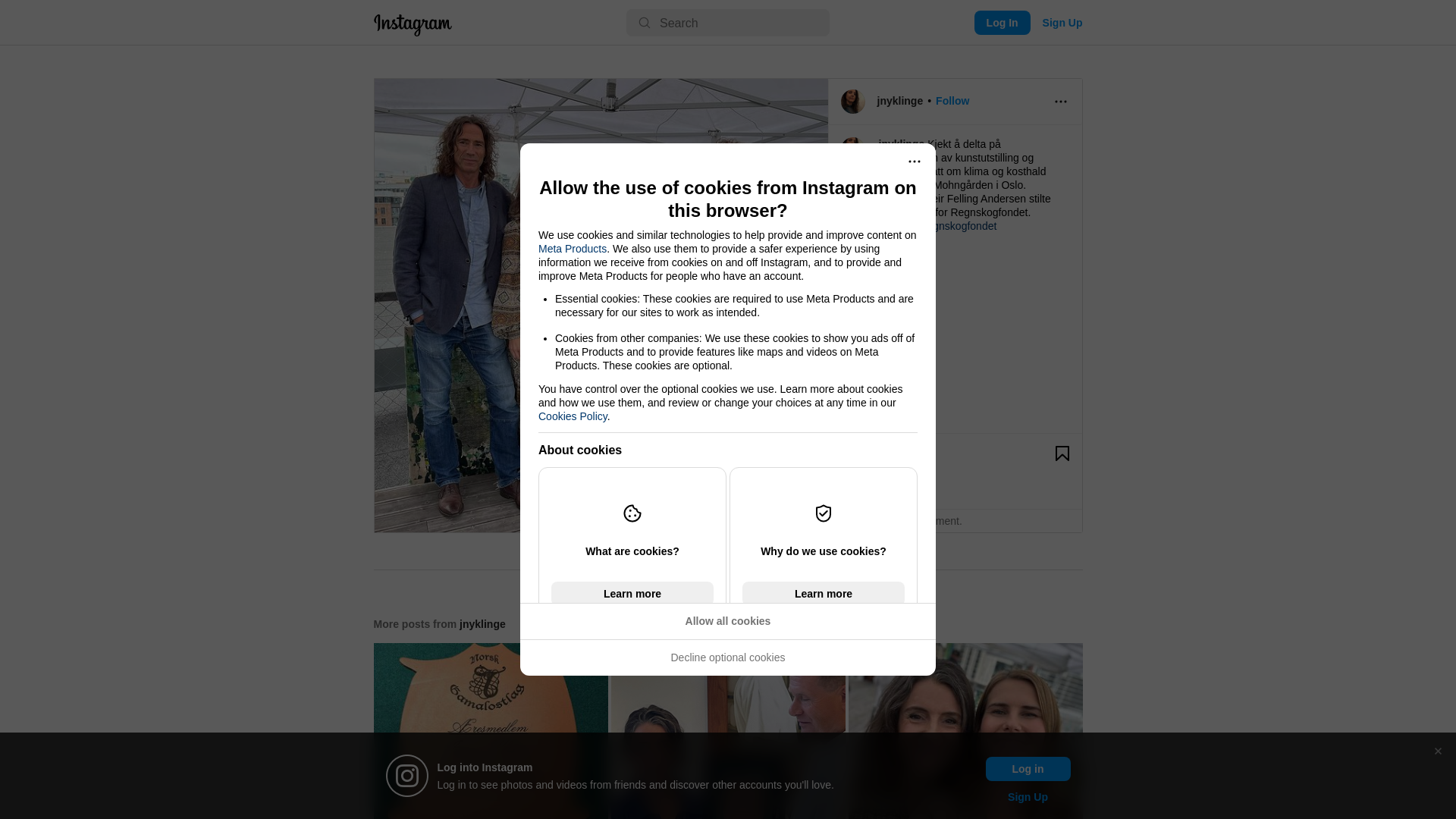Follow the jnyklinge account
The width and height of the screenshot is (1456, 819).
coord(952,101)
